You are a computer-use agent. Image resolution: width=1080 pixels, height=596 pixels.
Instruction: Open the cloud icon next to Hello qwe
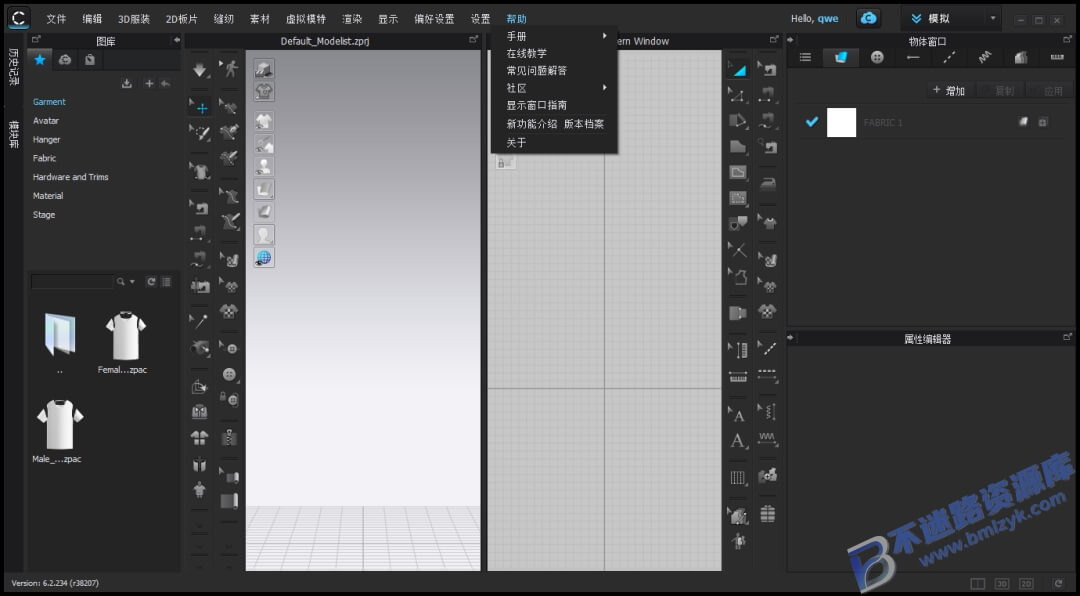point(869,19)
